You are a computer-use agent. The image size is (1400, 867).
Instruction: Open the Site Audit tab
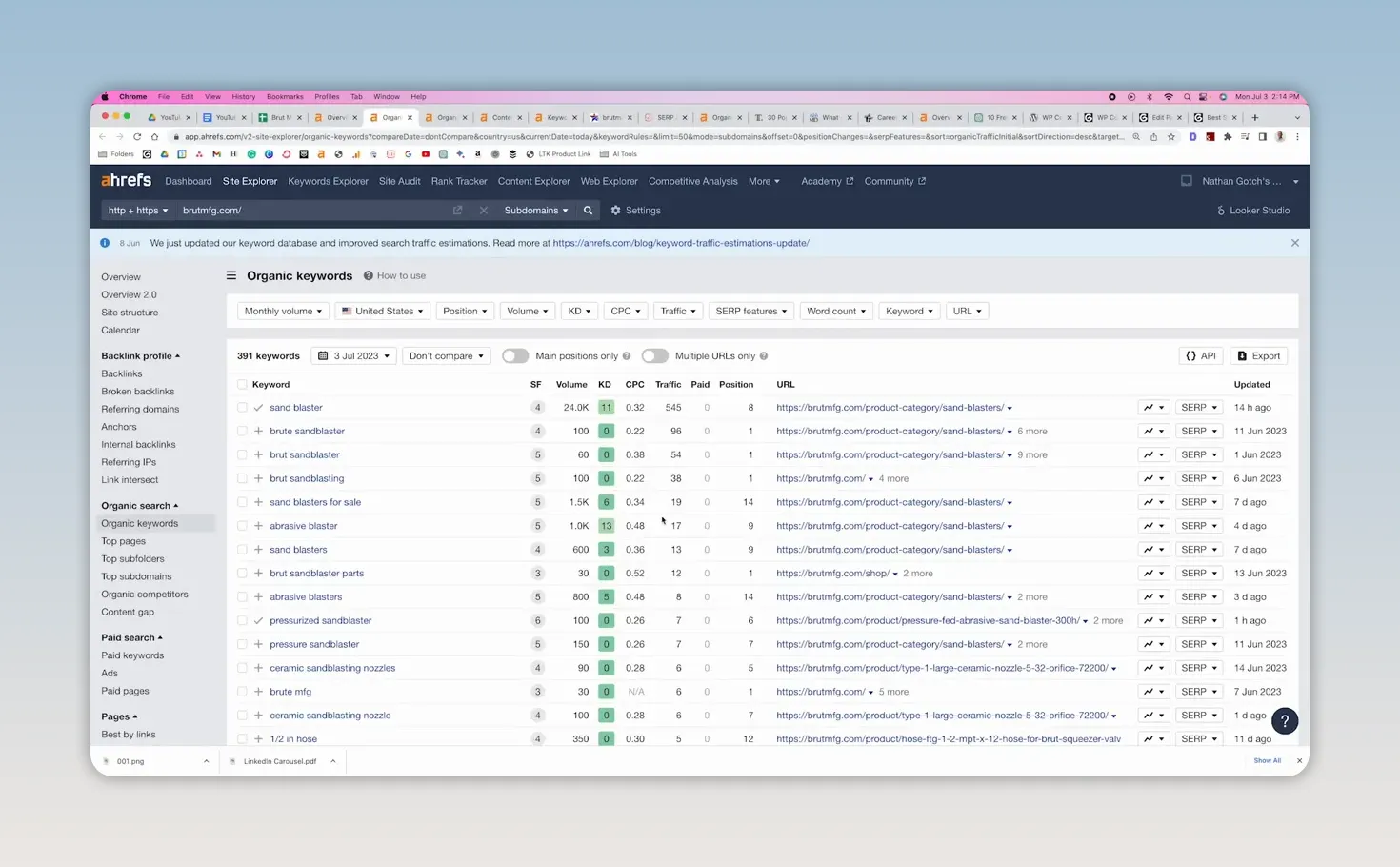coord(399,181)
